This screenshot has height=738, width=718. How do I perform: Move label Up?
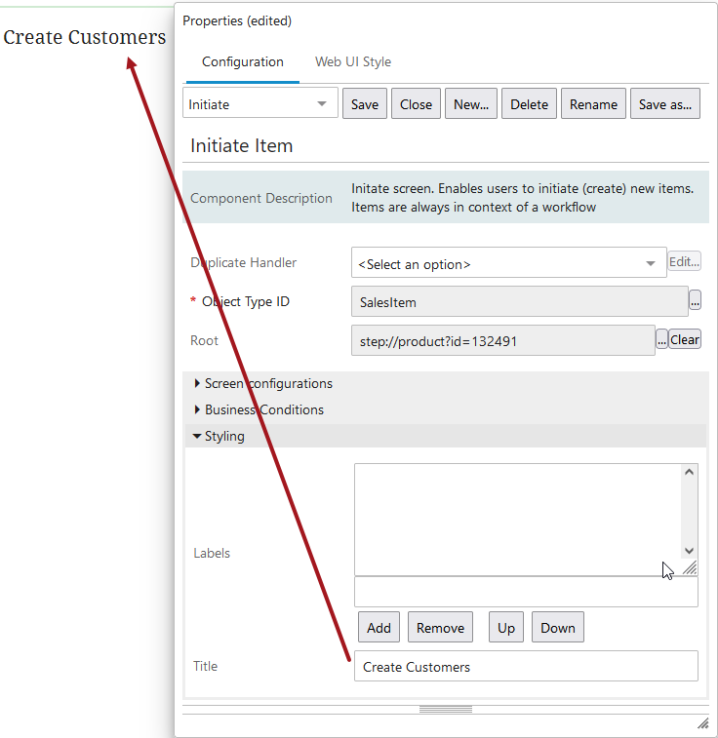click(506, 627)
